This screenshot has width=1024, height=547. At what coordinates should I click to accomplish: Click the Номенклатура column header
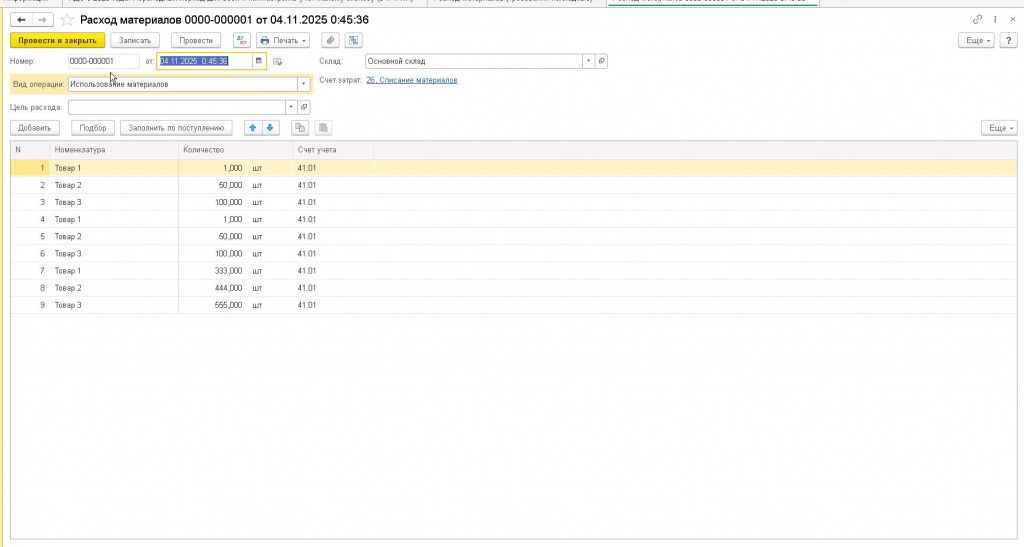pyautogui.click(x=114, y=150)
